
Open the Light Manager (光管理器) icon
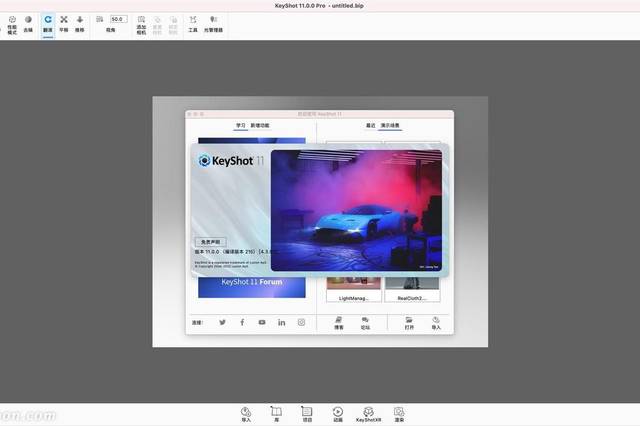pyautogui.click(x=213, y=24)
